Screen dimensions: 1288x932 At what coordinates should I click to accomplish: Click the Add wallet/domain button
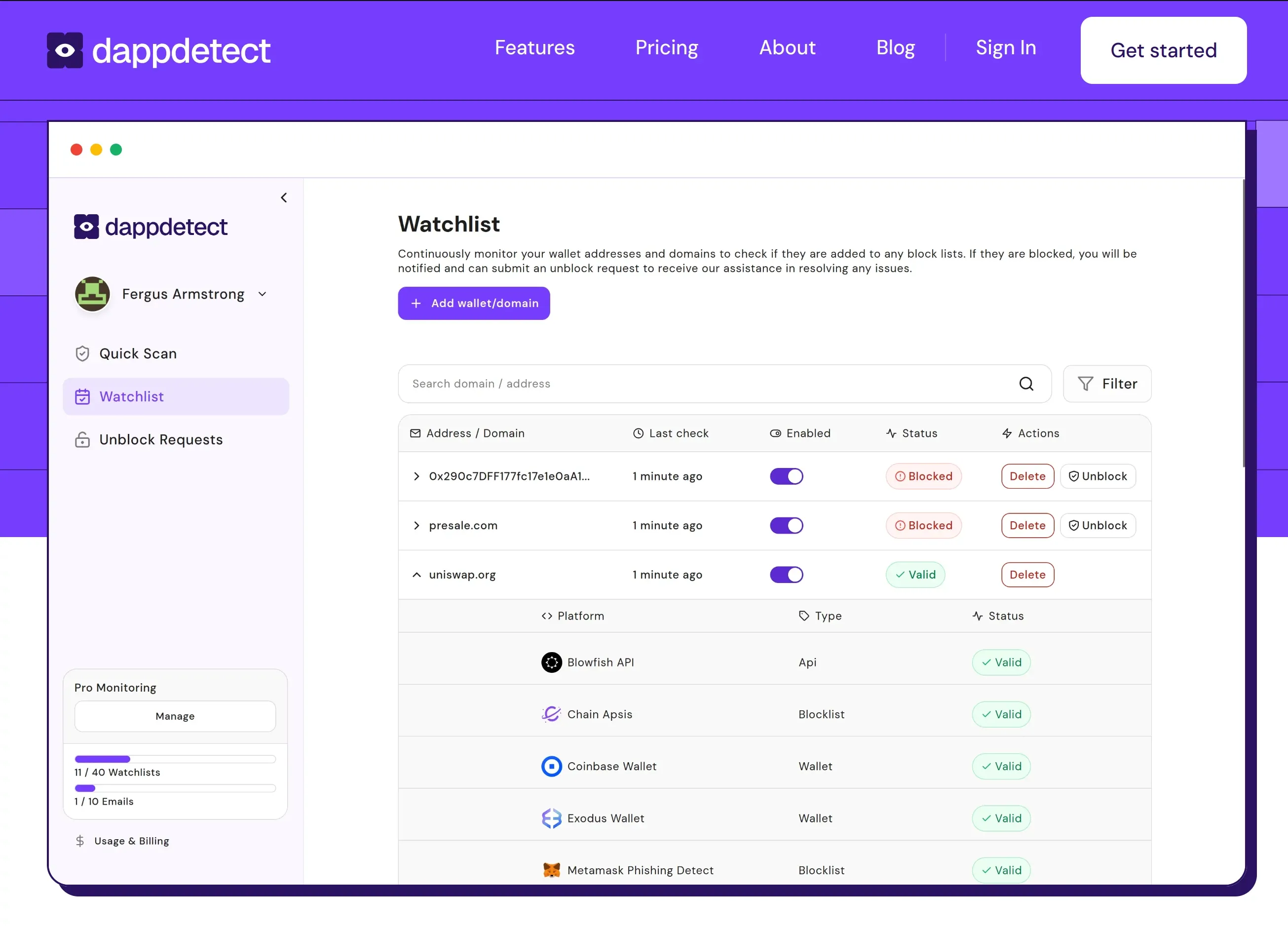(x=474, y=303)
